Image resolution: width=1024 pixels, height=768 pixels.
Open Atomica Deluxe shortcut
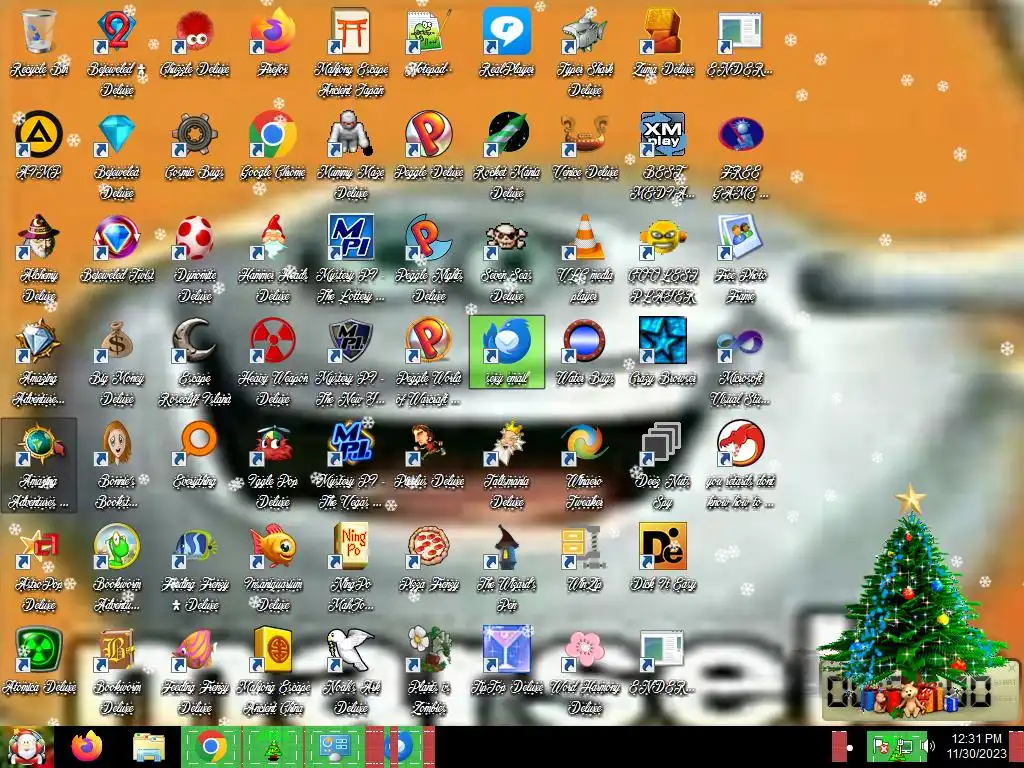[x=39, y=661]
